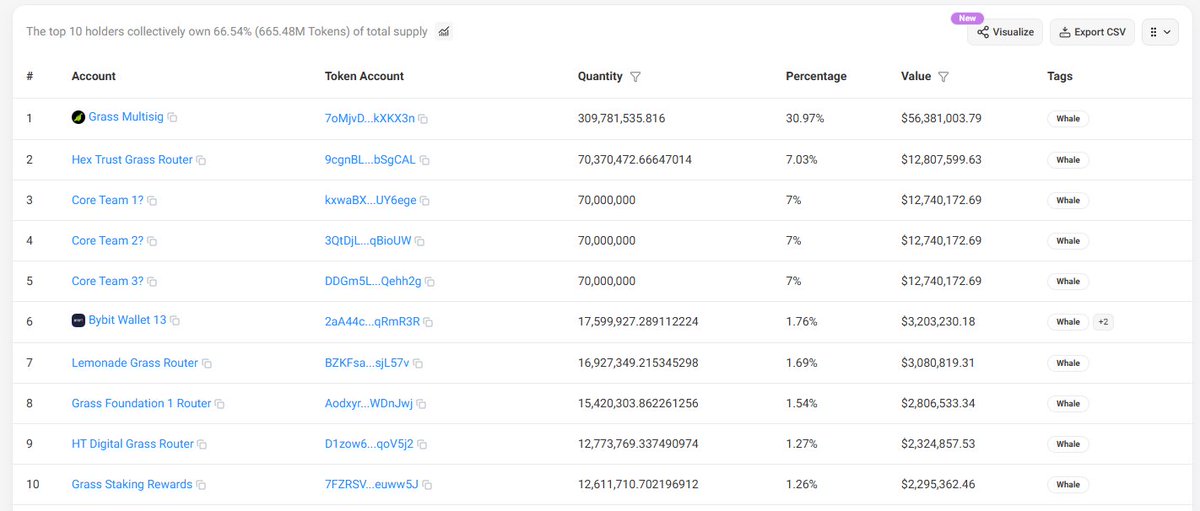The width and height of the screenshot is (1200, 511).
Task: Open token account link 9cgnBL...bSgCAL
Action: tap(371, 159)
